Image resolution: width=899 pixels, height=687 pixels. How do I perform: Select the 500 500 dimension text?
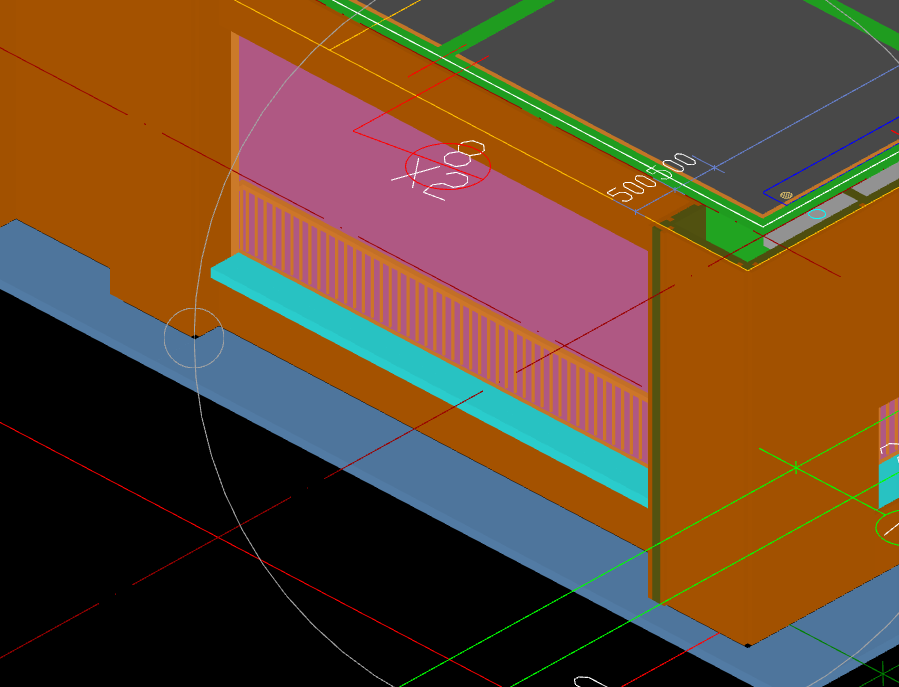coord(652,177)
